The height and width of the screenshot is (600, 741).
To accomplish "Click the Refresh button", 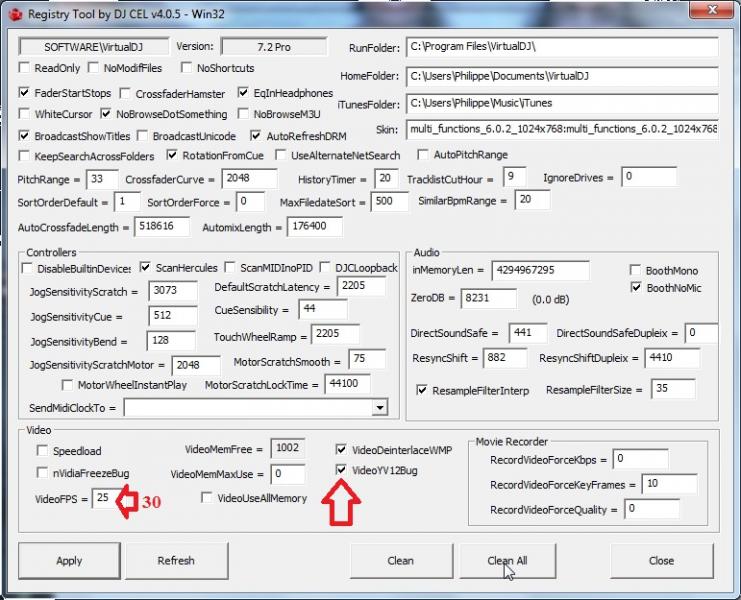I will 176,561.
